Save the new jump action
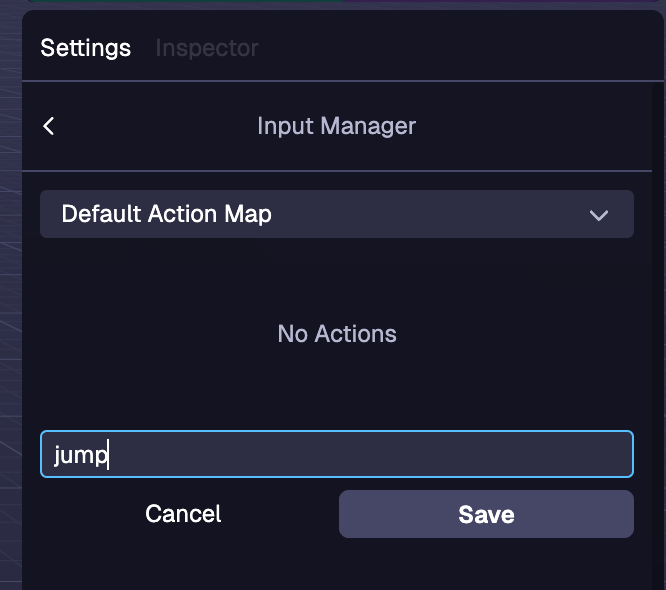This screenshot has width=666, height=590. [x=486, y=514]
